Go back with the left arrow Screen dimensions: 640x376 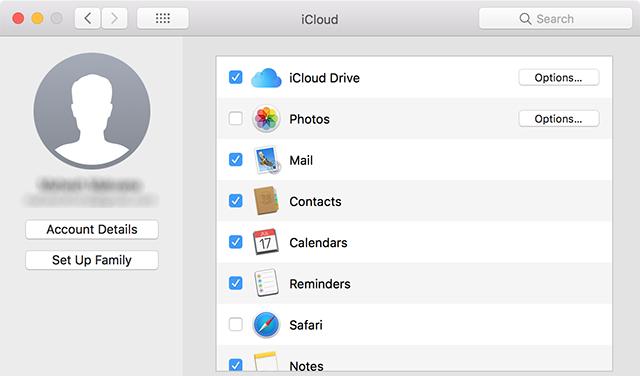(87, 18)
